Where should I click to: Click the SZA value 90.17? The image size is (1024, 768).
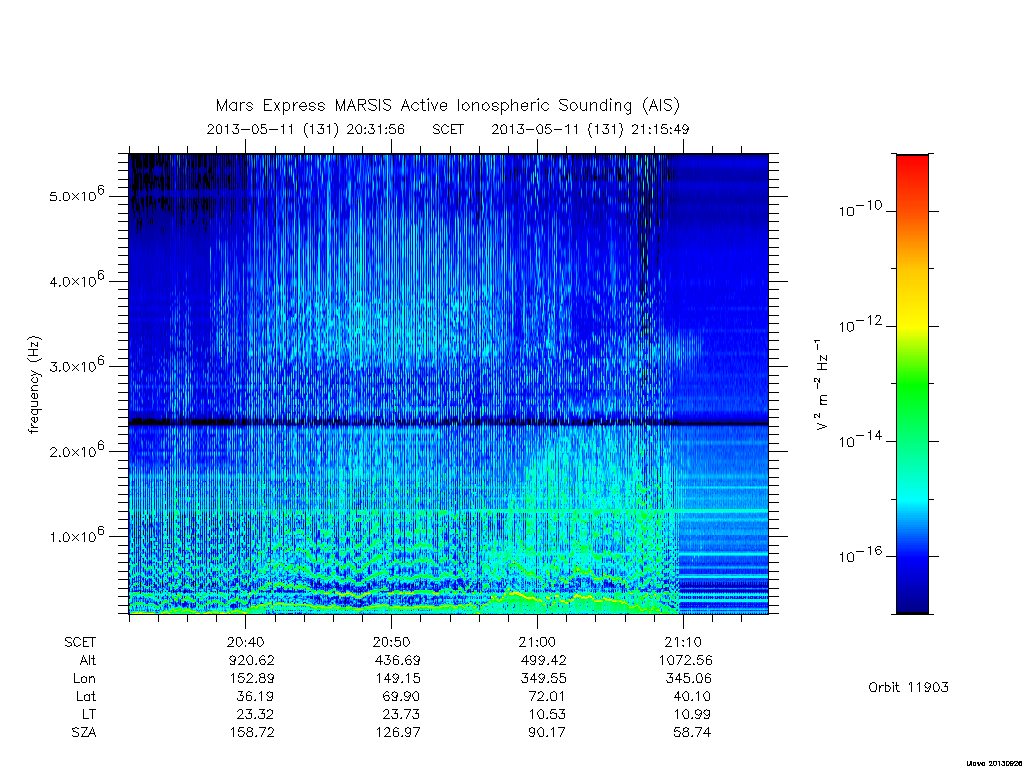pyautogui.click(x=547, y=733)
